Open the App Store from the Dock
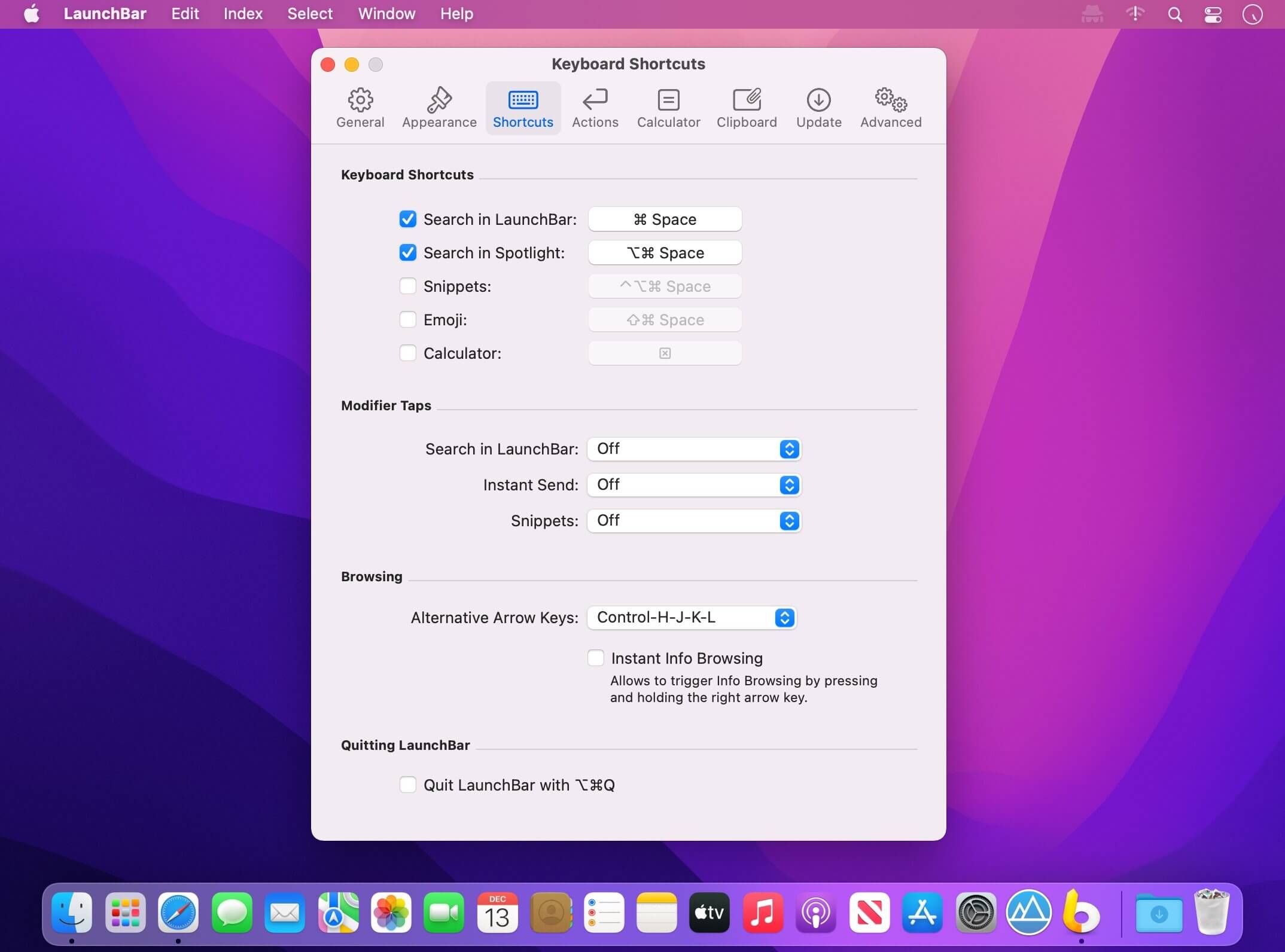1285x952 pixels. point(922,913)
